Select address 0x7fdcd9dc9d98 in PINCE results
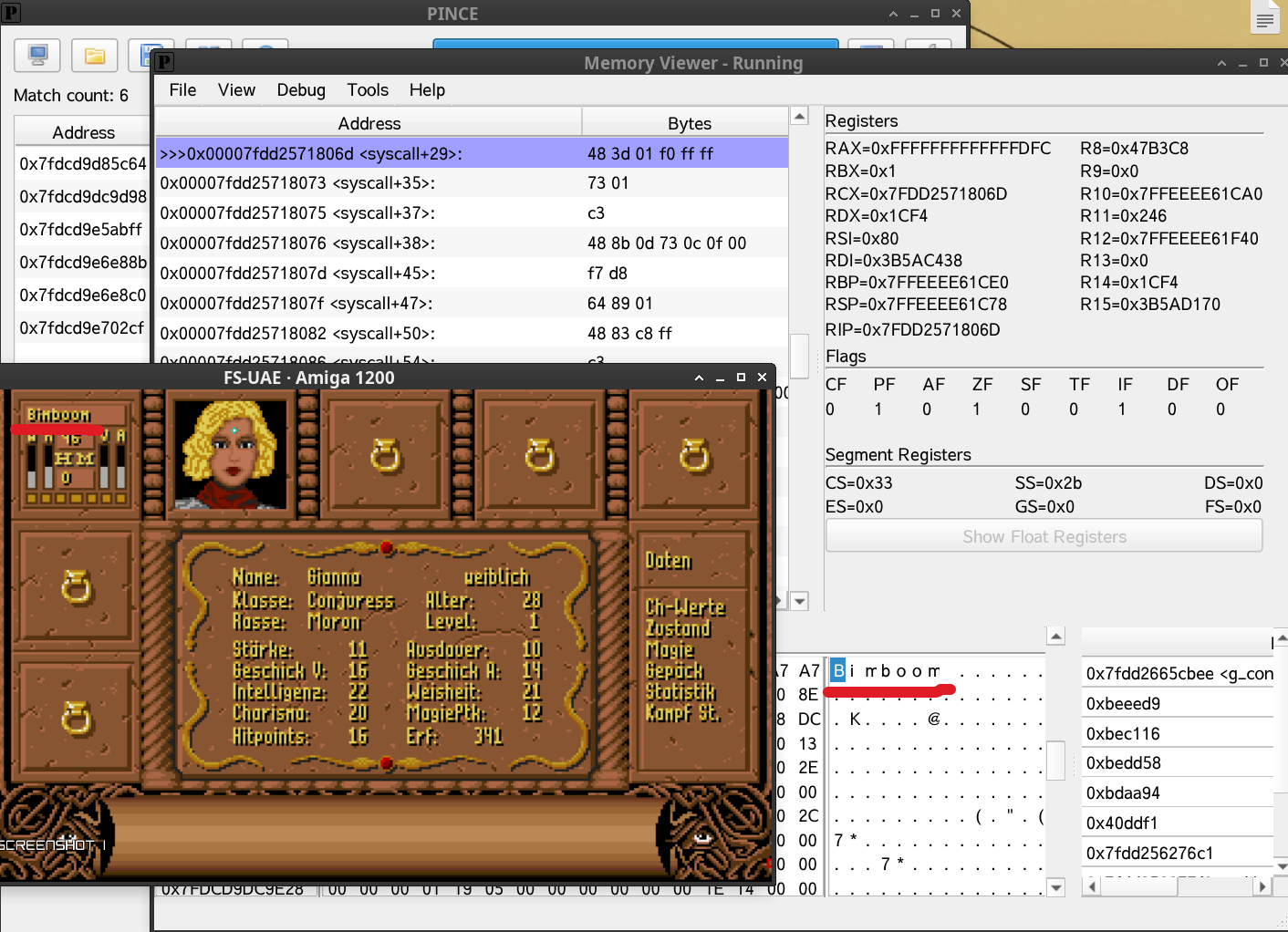 pyautogui.click(x=83, y=197)
